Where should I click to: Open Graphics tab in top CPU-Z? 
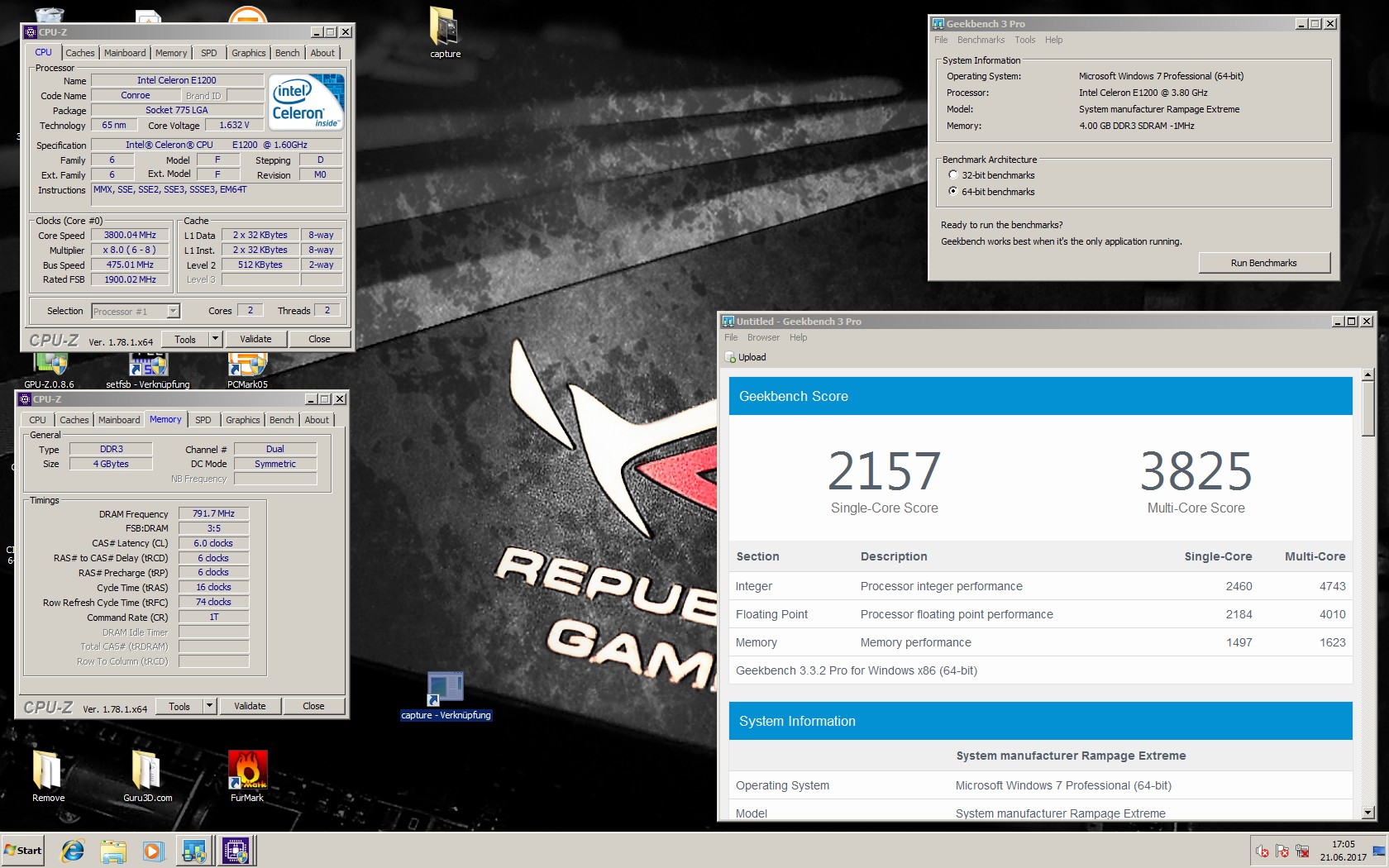point(248,53)
